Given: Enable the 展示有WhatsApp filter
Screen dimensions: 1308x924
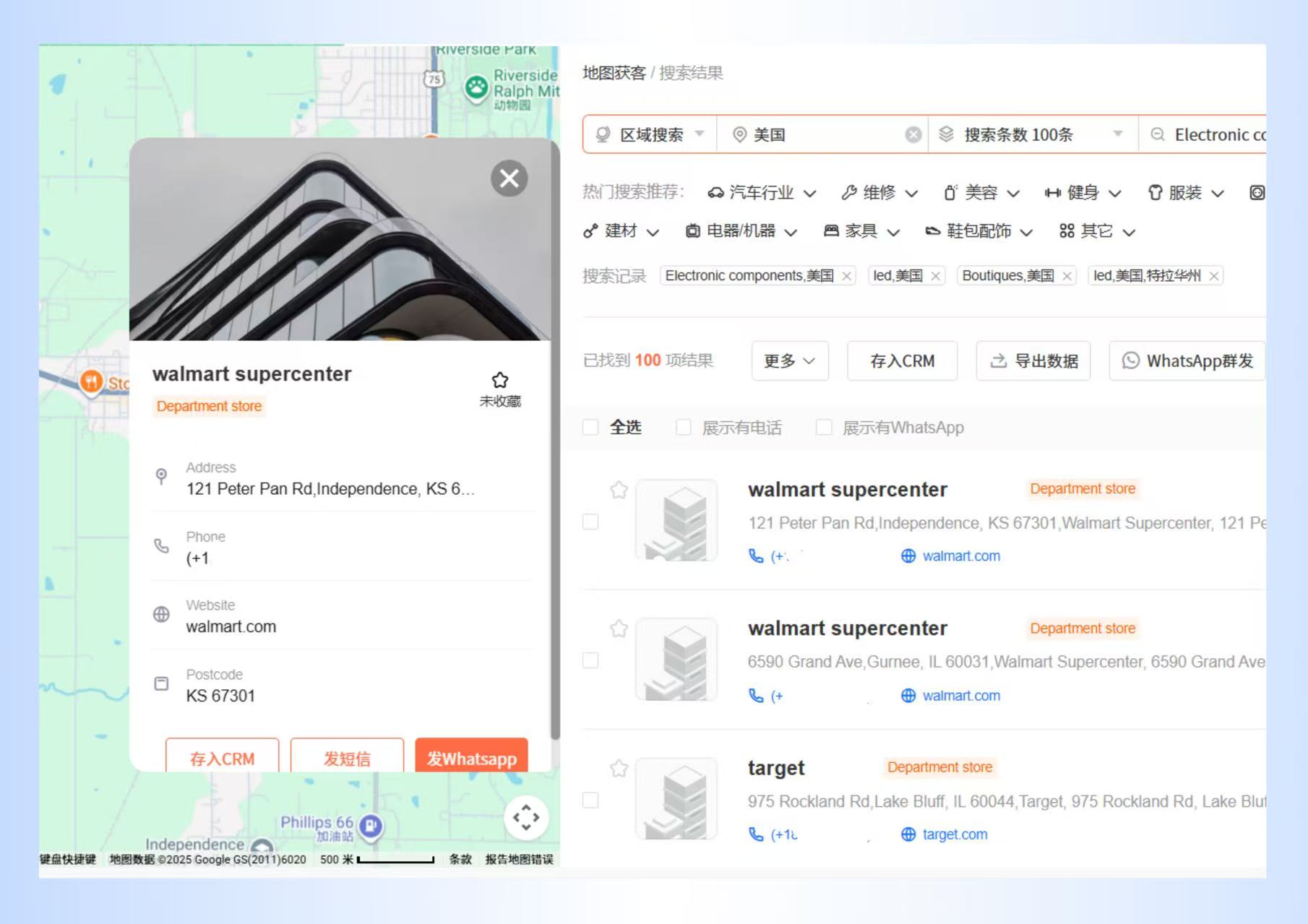Looking at the screenshot, I should pyautogui.click(x=823, y=428).
